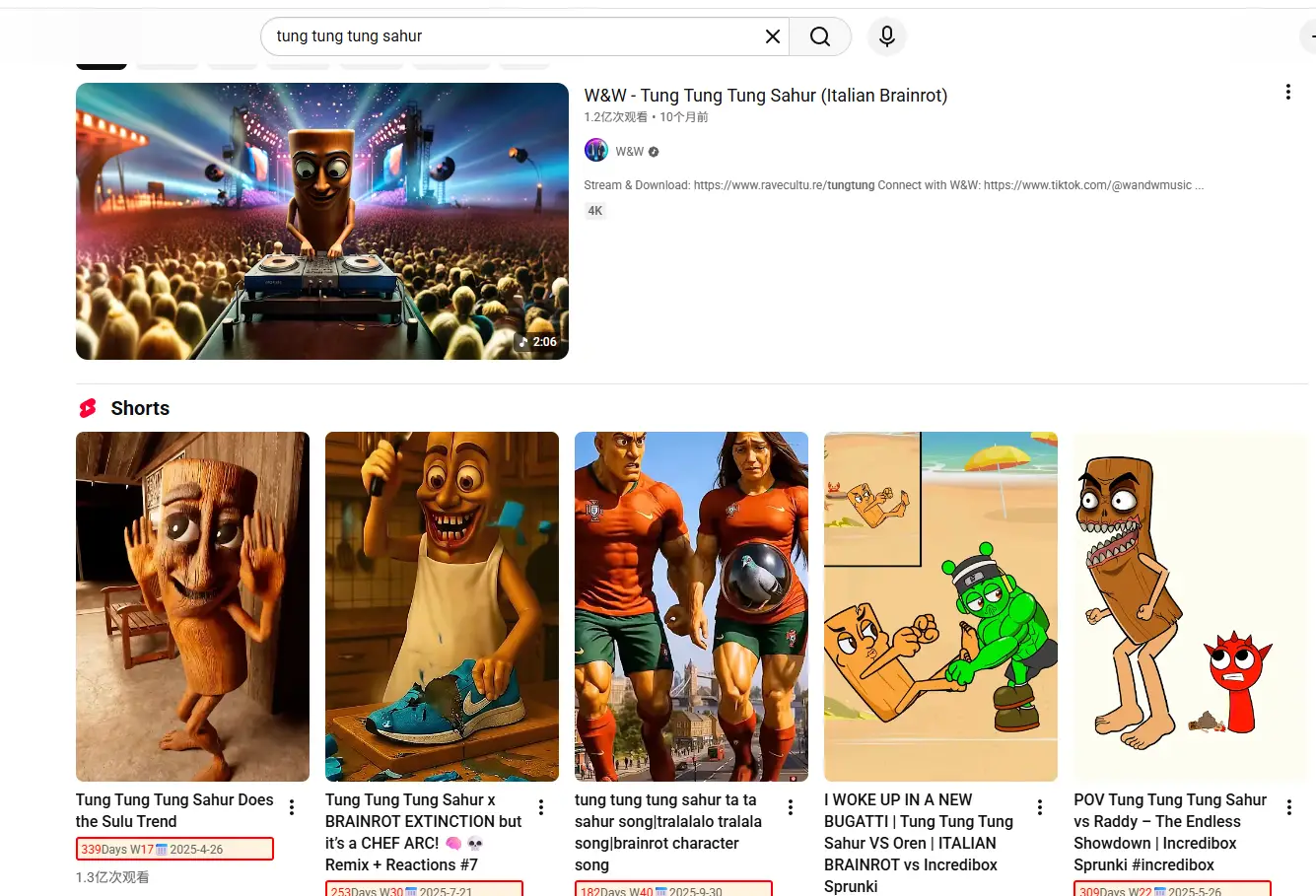Open the three-dot menu for the BUGATTI short

[1040, 807]
